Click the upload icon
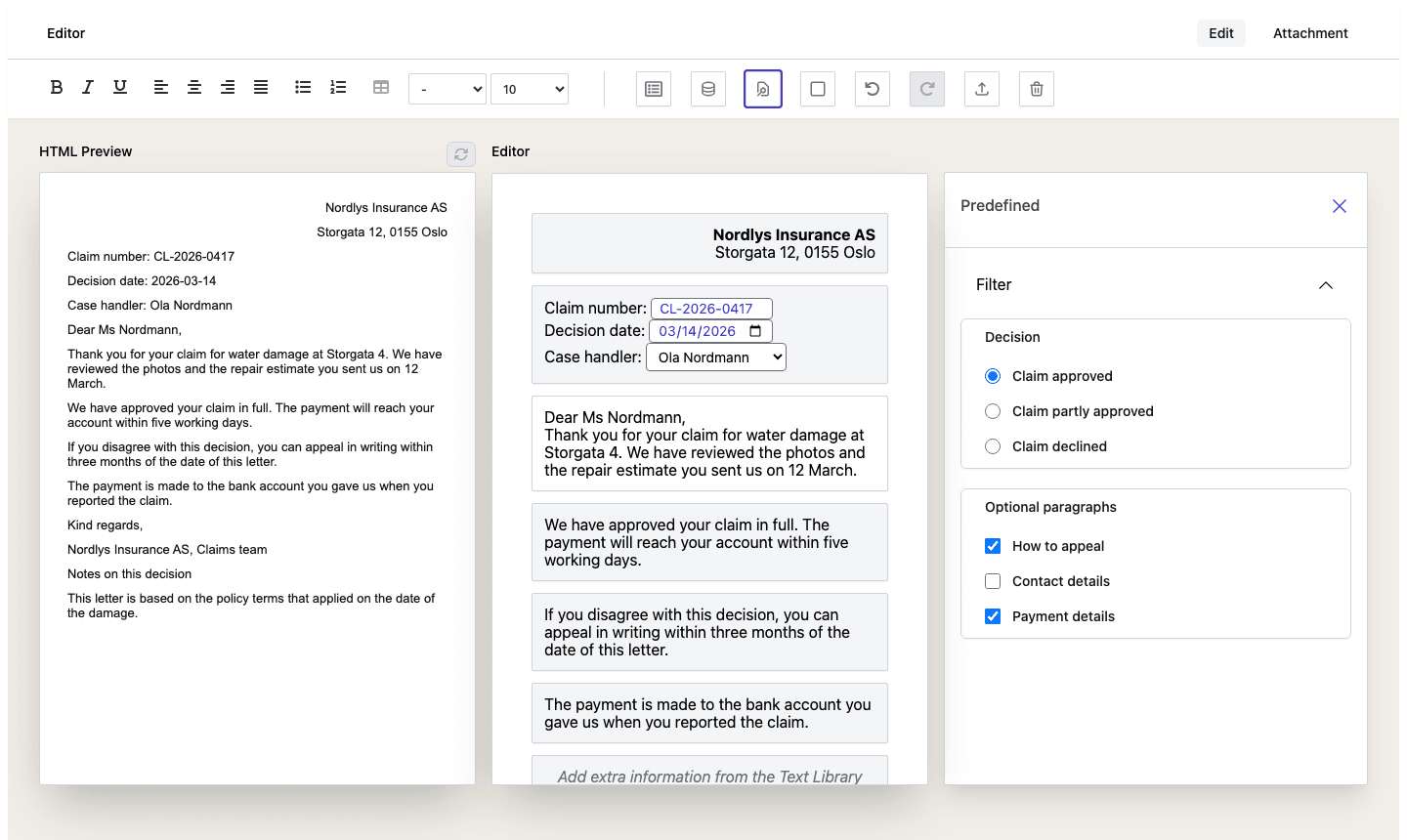Image resolution: width=1407 pixels, height=840 pixels. tap(982, 89)
